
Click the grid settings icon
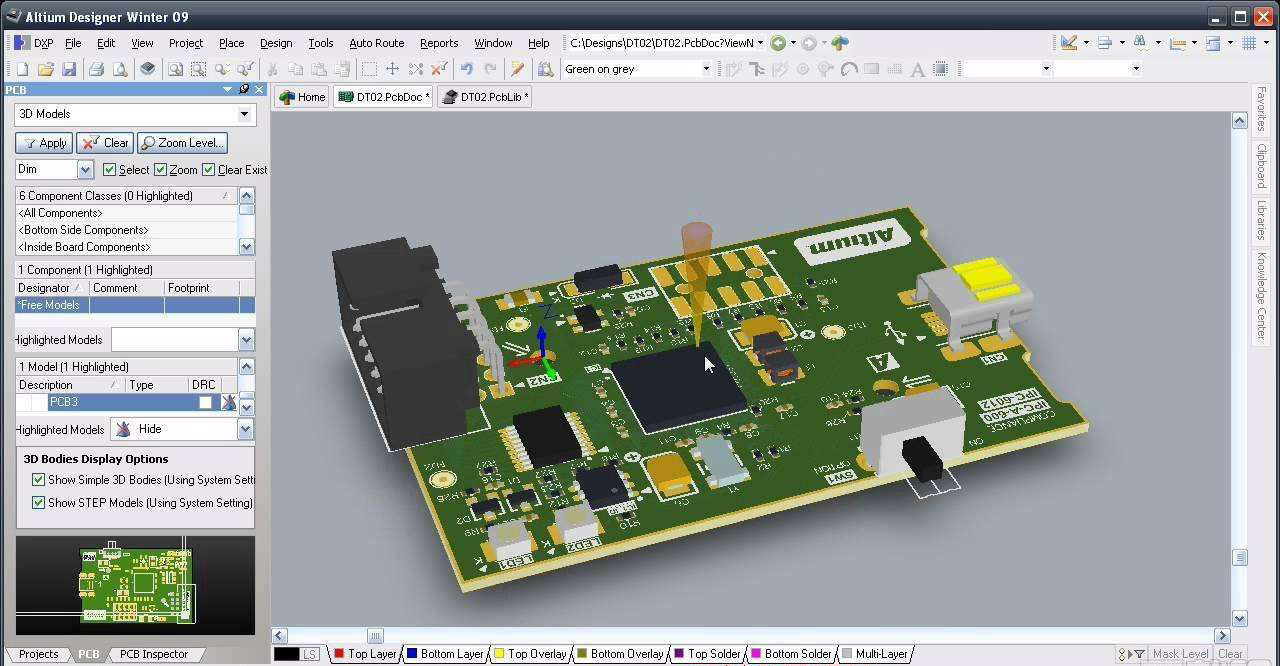1249,43
